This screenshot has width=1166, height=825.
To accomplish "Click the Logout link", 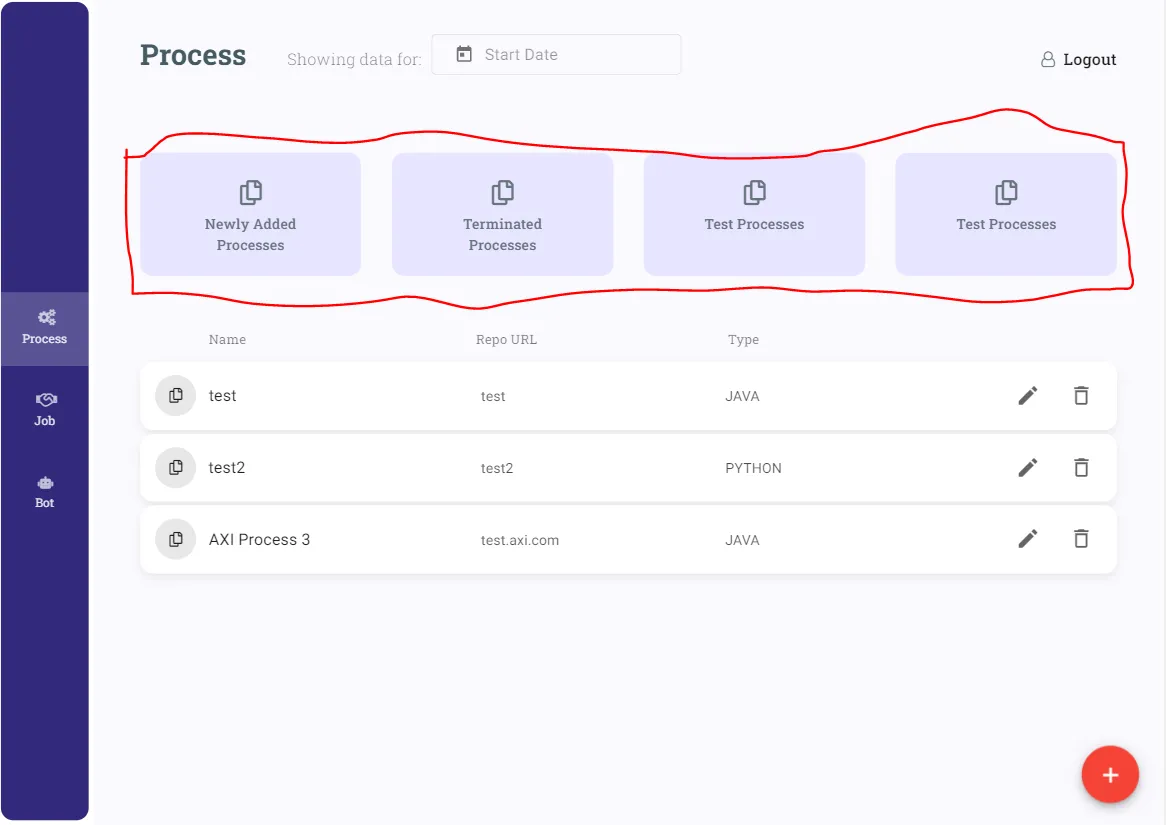I will tap(1089, 60).
